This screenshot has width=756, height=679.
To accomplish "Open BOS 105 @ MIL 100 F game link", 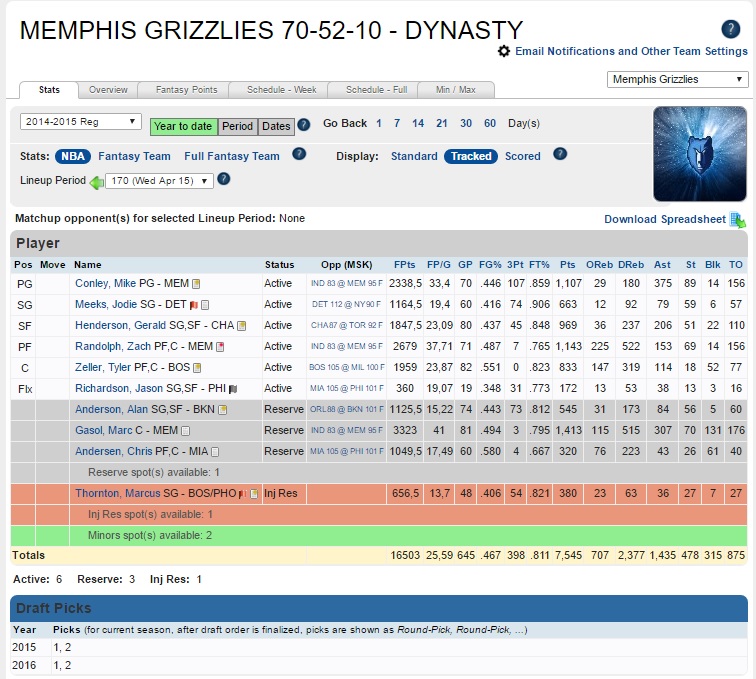I will pyautogui.click(x=347, y=367).
